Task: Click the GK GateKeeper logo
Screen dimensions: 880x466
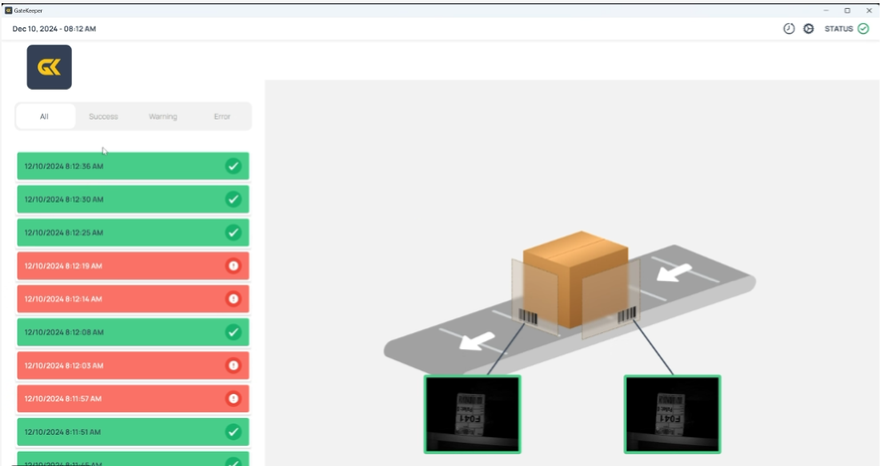Action: tap(49, 67)
